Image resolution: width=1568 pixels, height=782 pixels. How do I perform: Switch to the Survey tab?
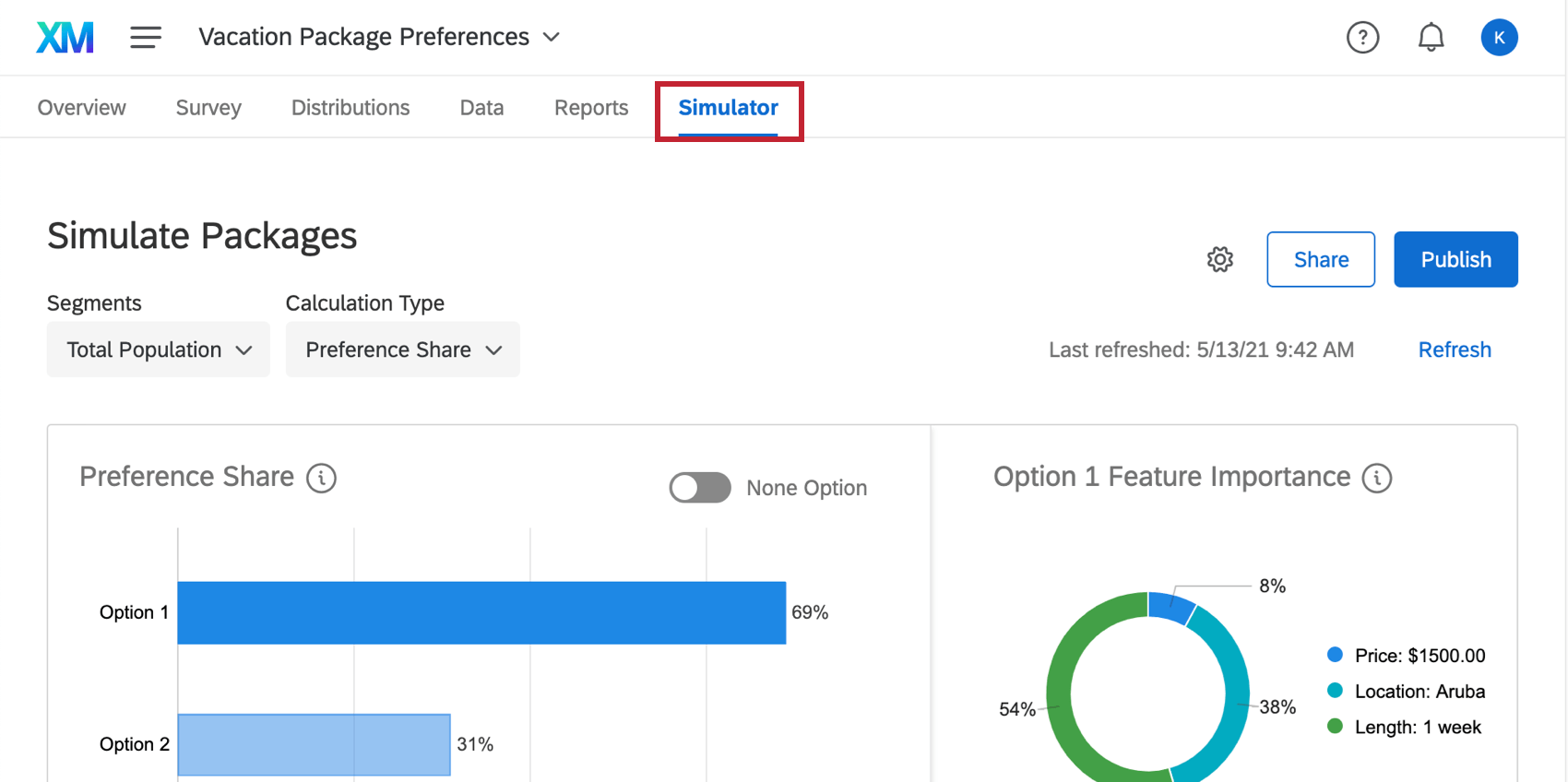click(208, 108)
